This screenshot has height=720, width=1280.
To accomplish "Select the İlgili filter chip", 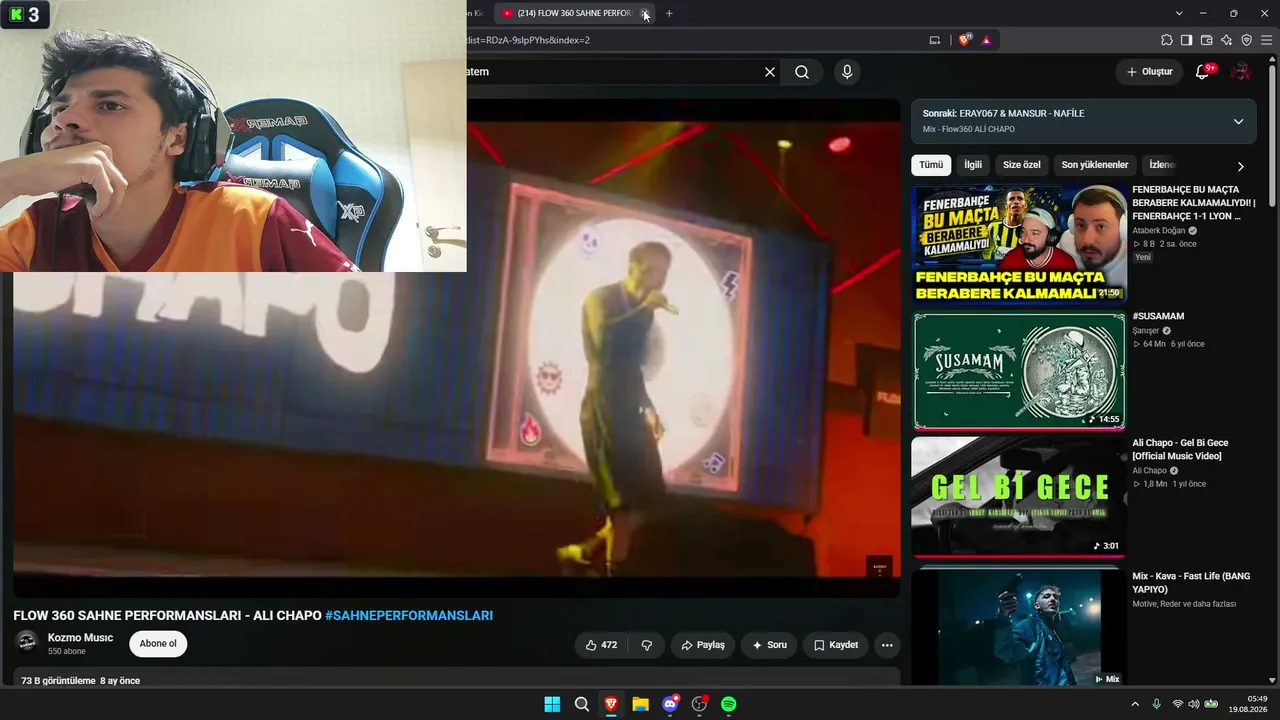I will 973,165.
